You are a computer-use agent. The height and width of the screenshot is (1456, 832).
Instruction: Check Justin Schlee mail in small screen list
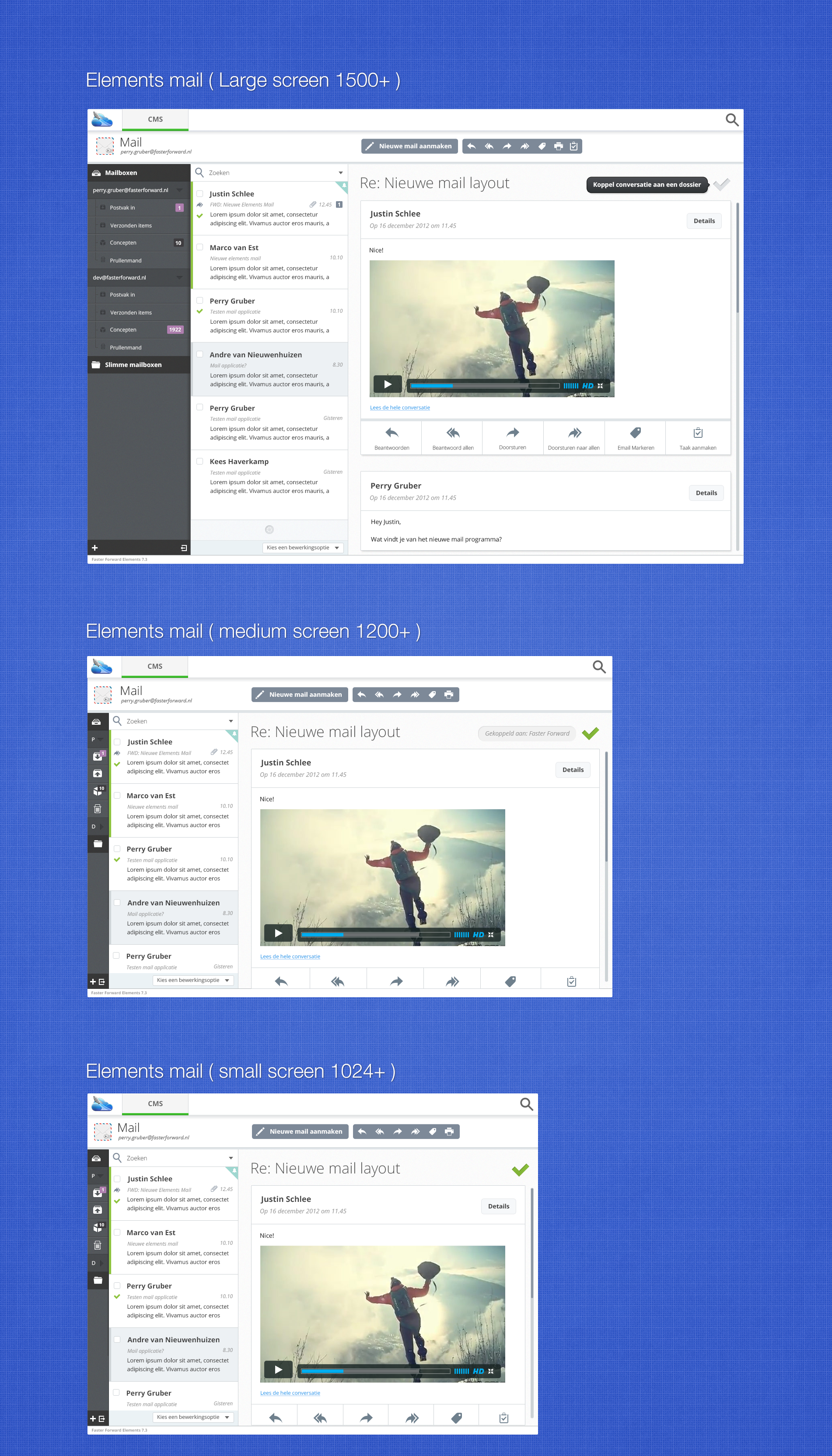[116, 1179]
